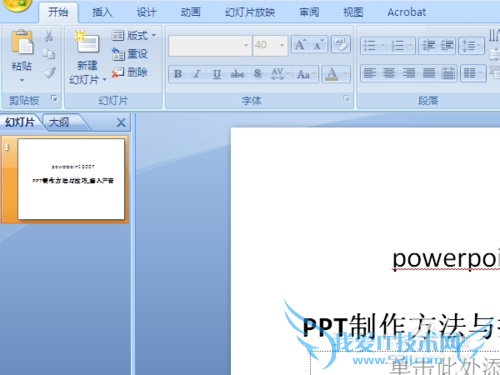Center the text
Screen dimensions: 500x375
(389, 73)
